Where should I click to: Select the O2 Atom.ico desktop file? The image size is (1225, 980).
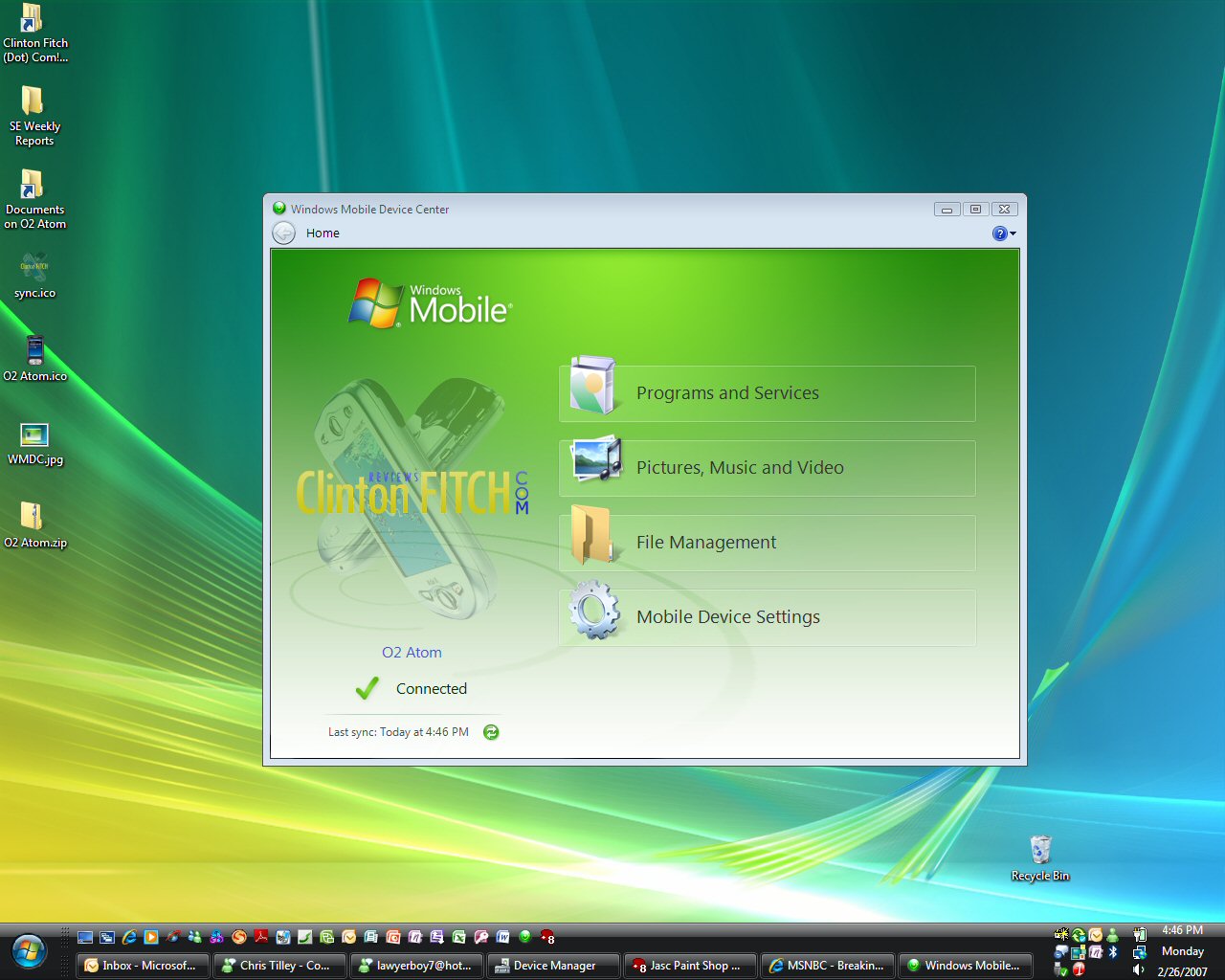tap(34, 359)
